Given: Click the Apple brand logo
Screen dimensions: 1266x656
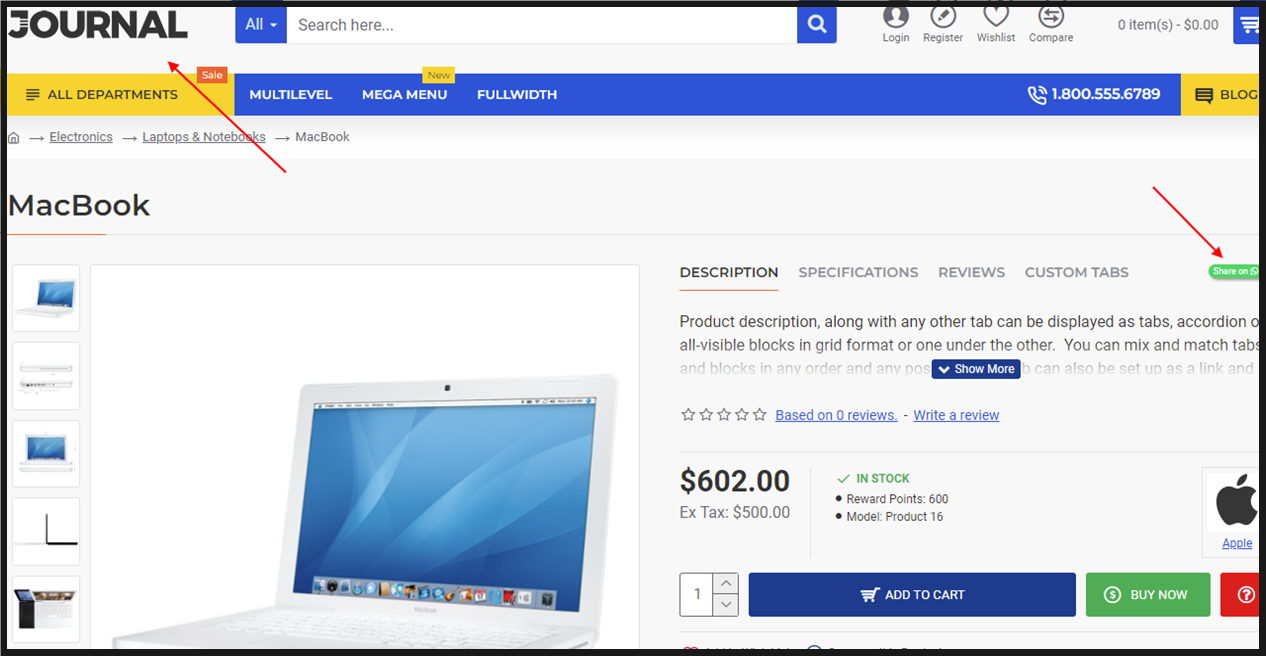Looking at the screenshot, I should point(1237,501).
